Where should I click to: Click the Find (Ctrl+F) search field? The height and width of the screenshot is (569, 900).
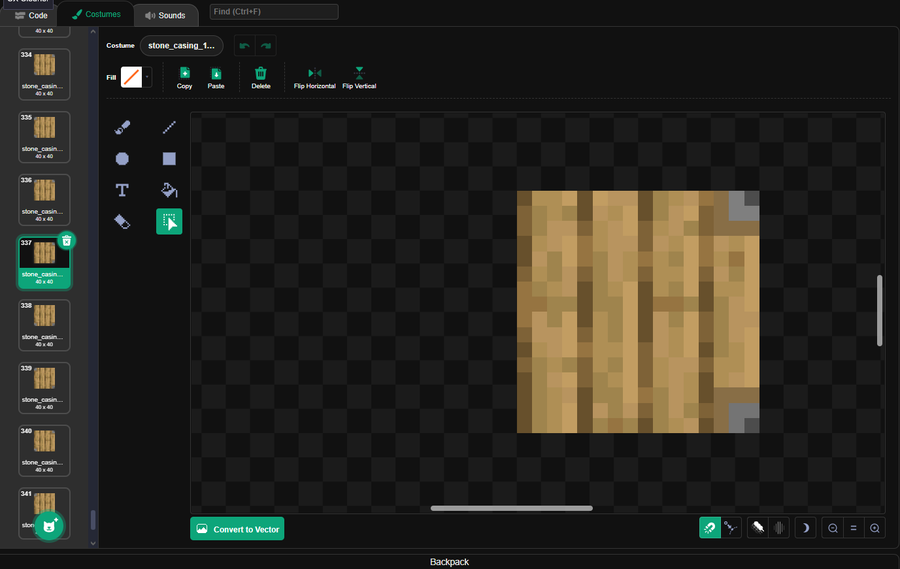point(274,11)
